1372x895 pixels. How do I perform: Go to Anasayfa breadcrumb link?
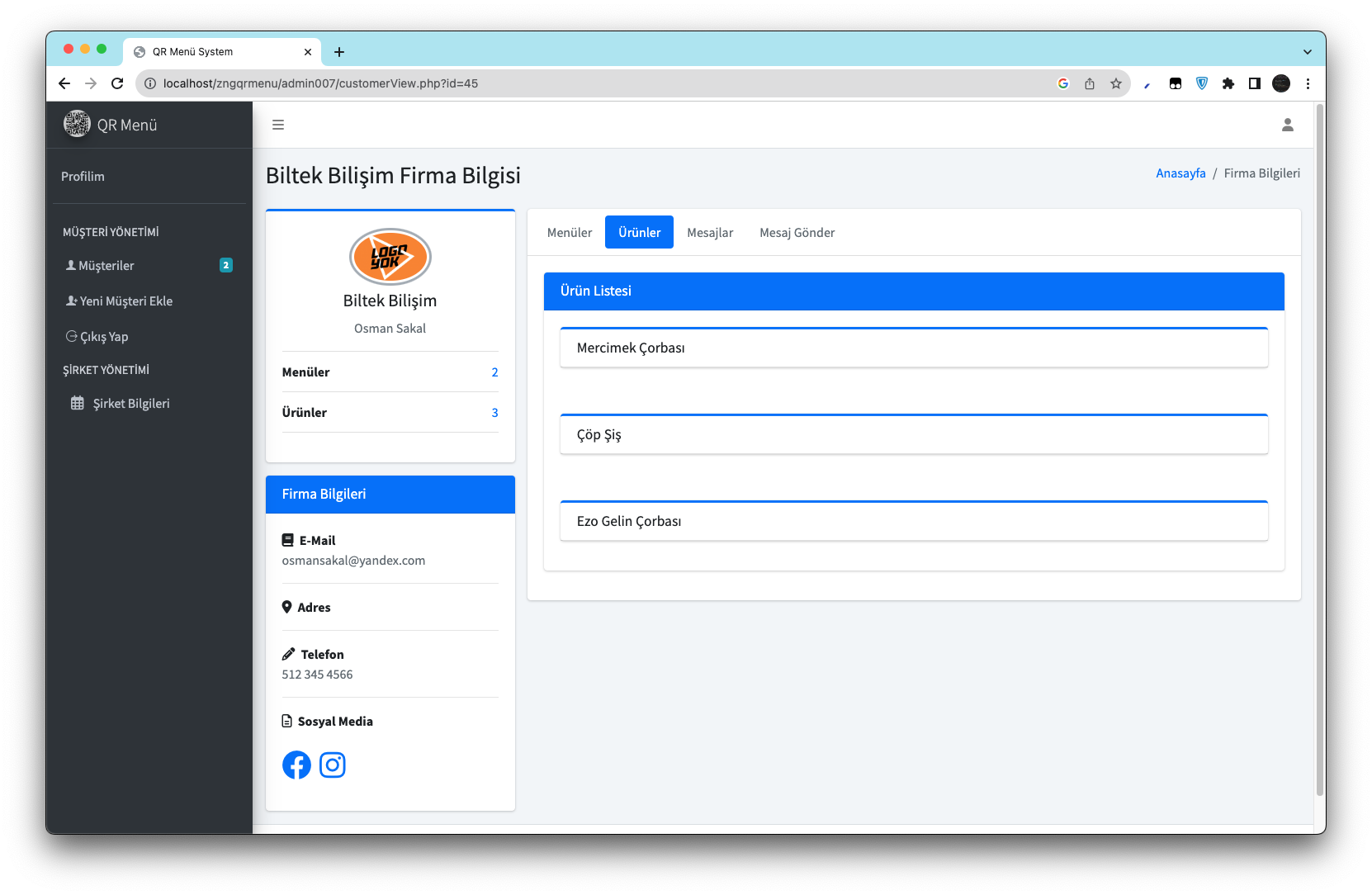(x=1180, y=173)
